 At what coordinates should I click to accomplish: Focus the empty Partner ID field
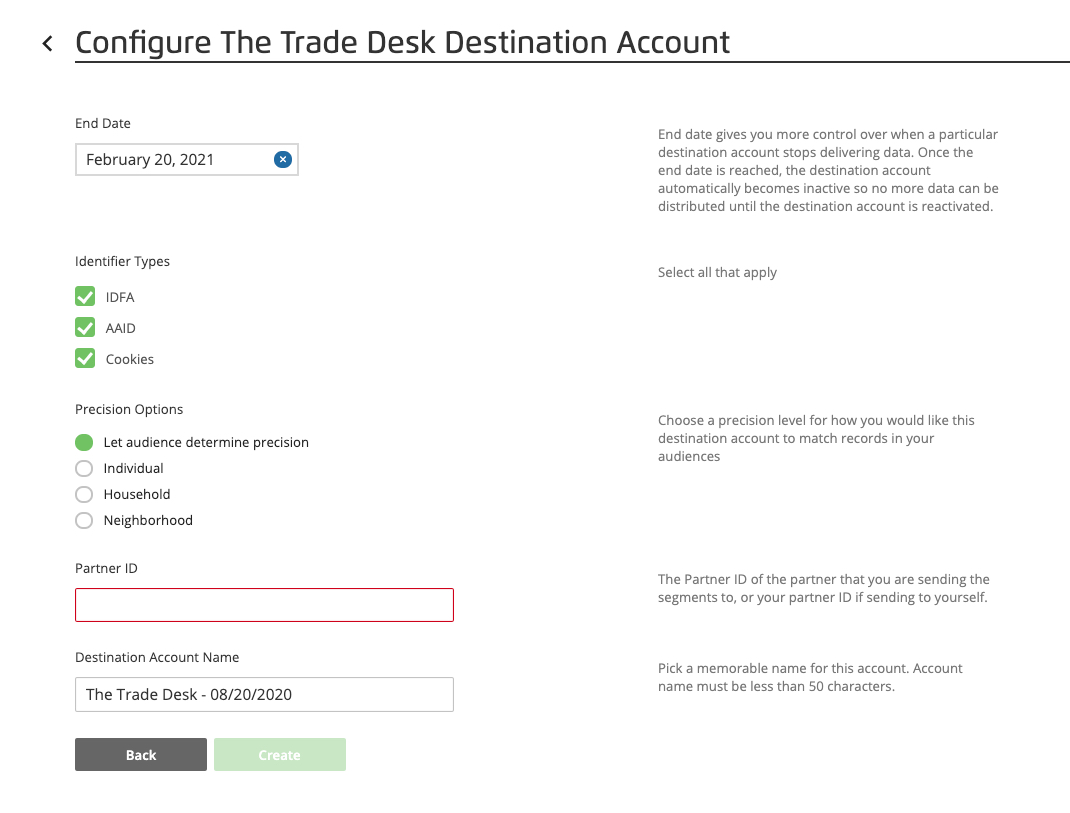click(264, 605)
